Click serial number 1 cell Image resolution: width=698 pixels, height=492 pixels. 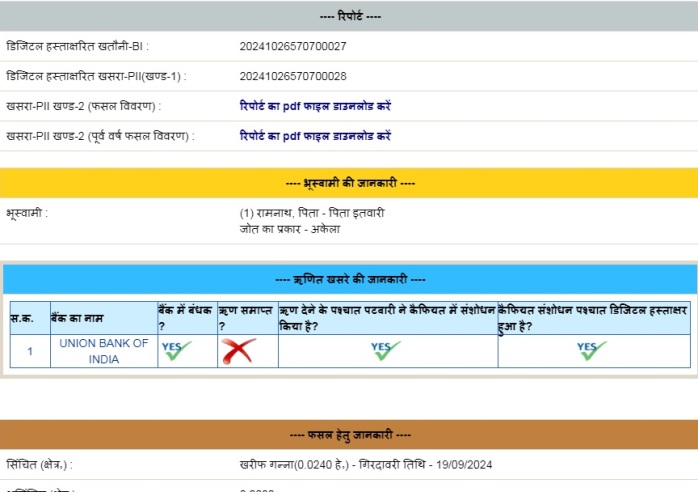(x=30, y=351)
